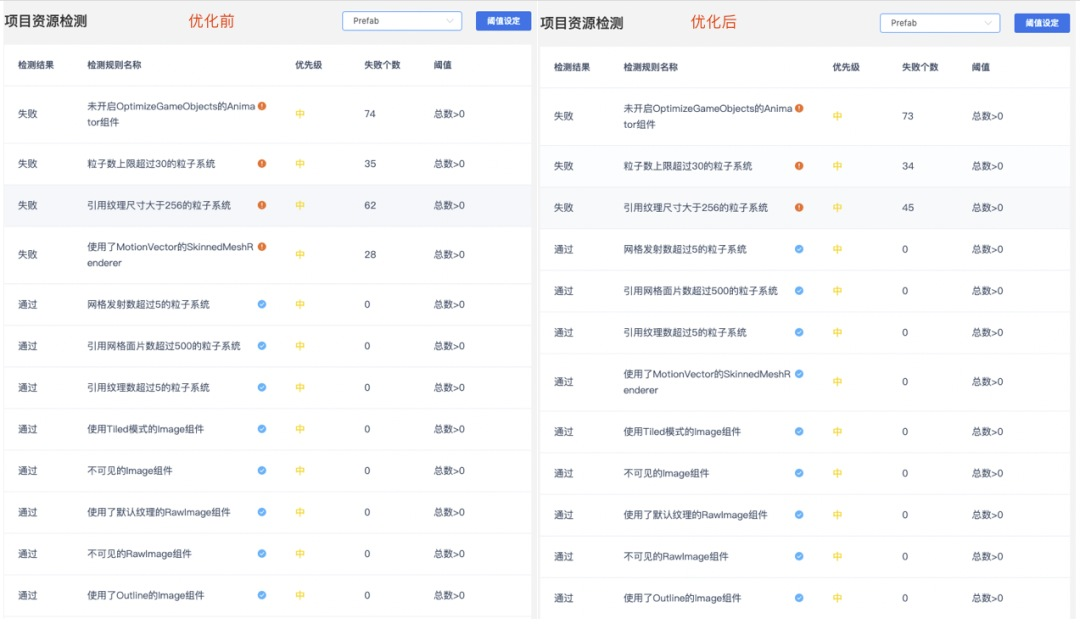Click rule name 引用纹理尺寸大于256的粒子系统 in 优化后 panel
The width and height of the screenshot is (1080, 624).
tap(696, 207)
